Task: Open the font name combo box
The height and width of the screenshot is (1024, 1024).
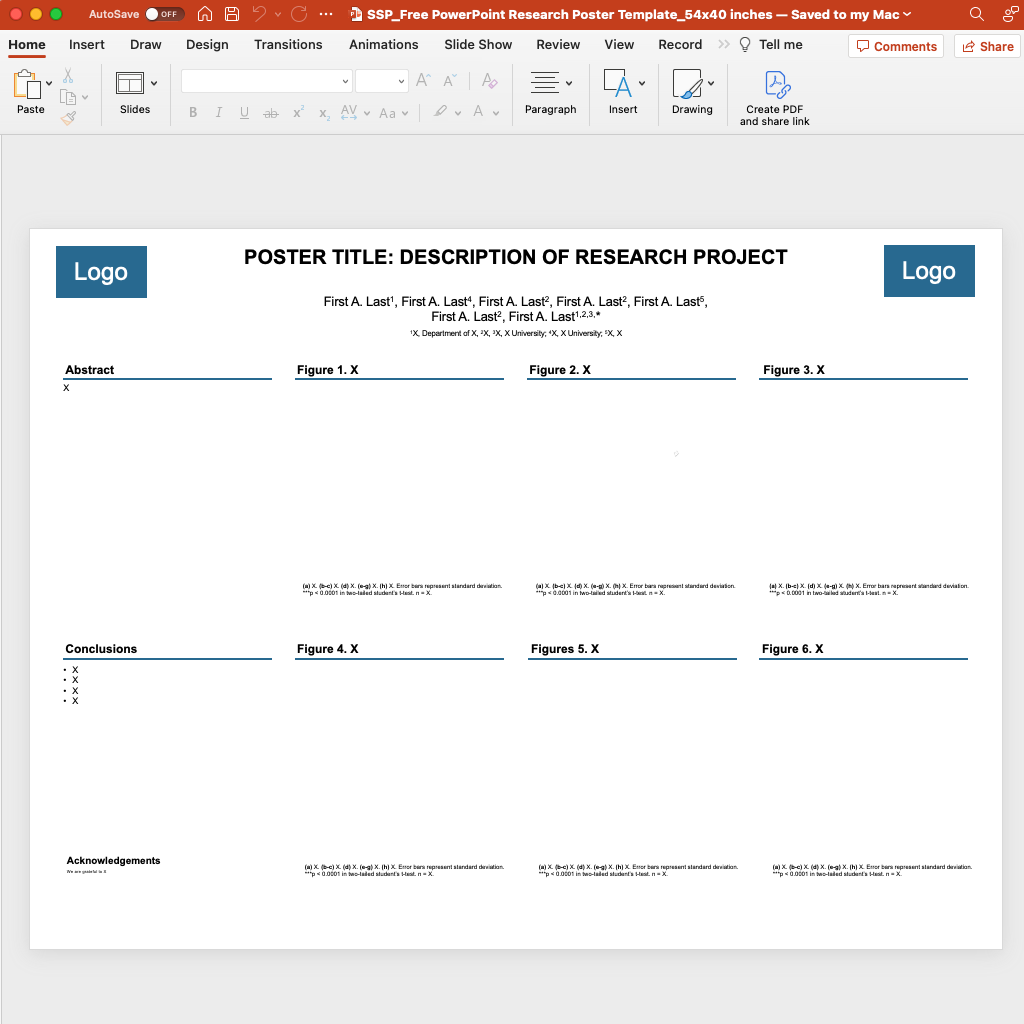Action: click(x=265, y=80)
